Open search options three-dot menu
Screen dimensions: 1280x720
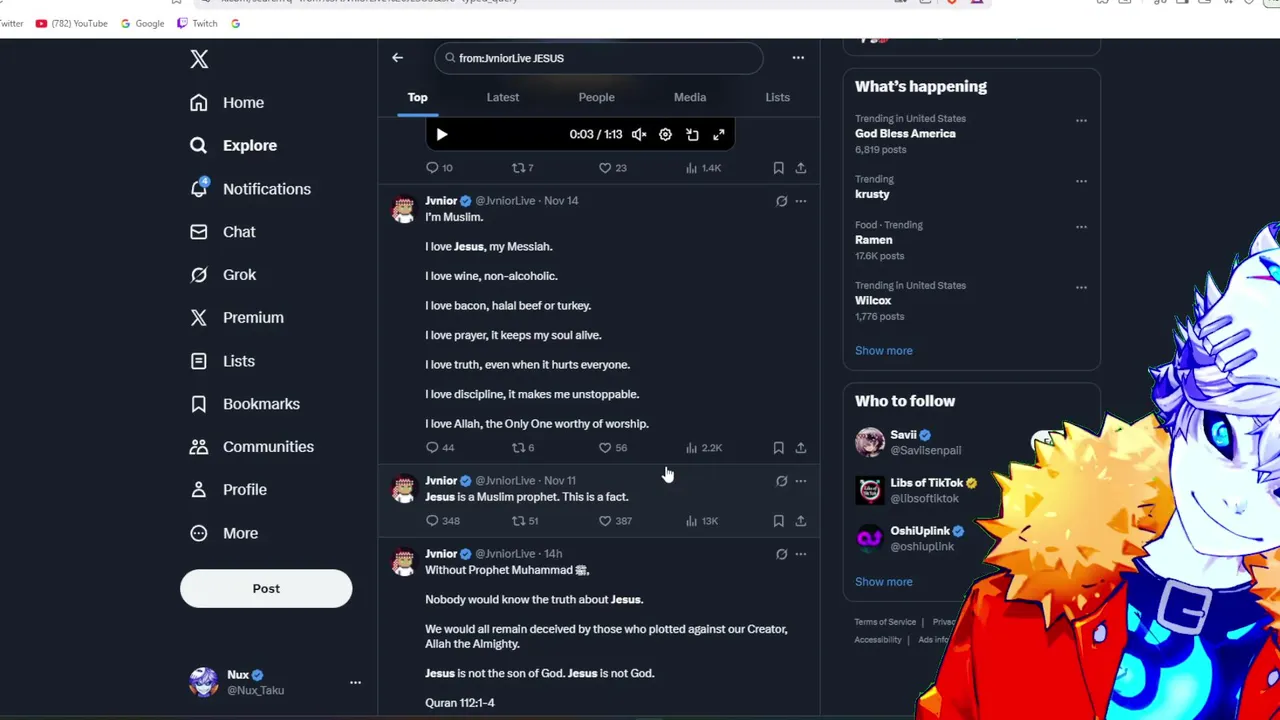coord(798,58)
